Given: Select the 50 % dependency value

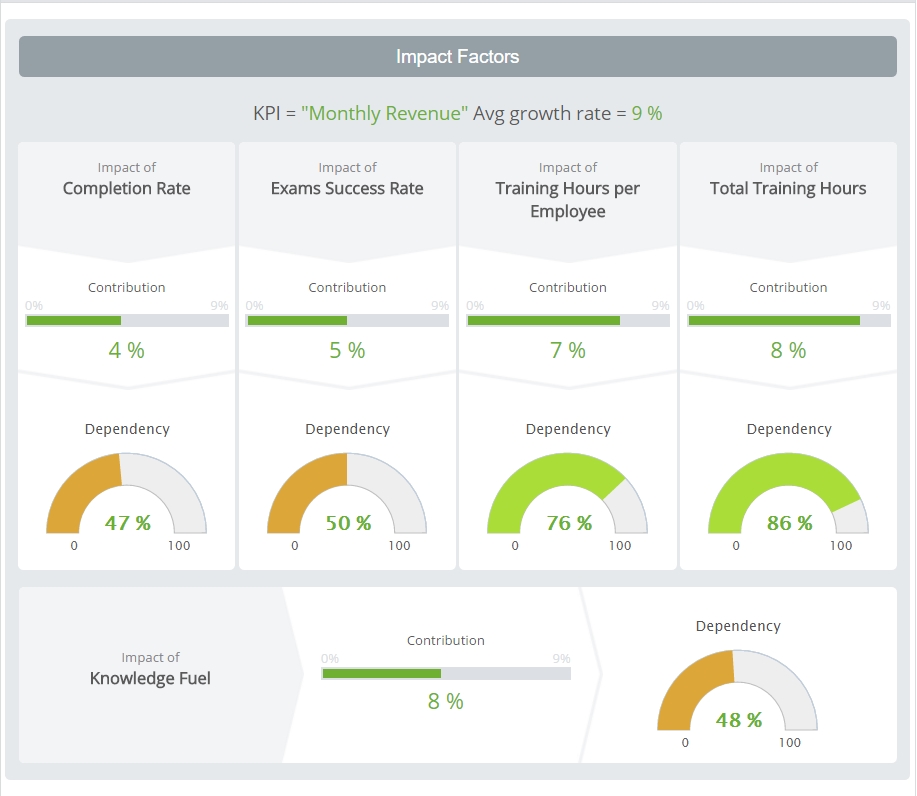Looking at the screenshot, I should pos(348,523).
